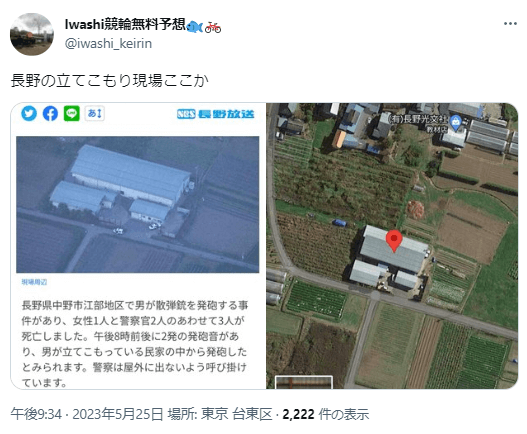Viewport: 527px width, 434px height.
Task: Click the 午後9:34 timestamp link
Action: 36,414
